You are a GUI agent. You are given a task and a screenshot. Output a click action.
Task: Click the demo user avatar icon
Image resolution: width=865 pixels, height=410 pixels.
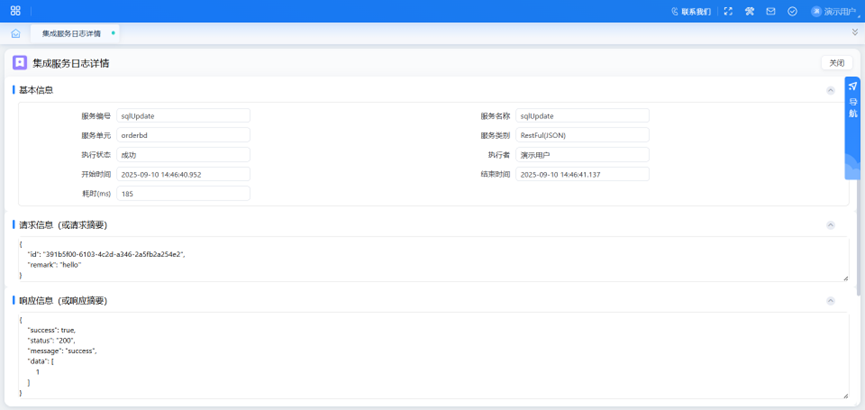pyautogui.click(x=816, y=11)
